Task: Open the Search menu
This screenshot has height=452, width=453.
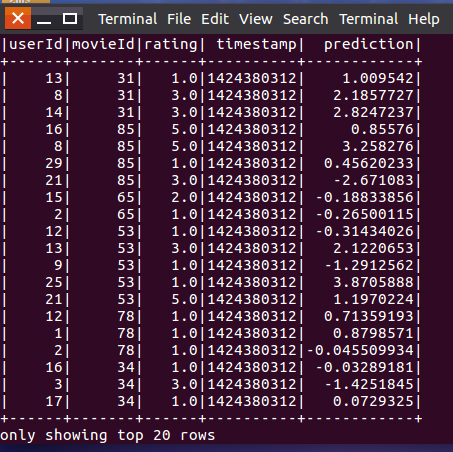Action: tap(306, 19)
